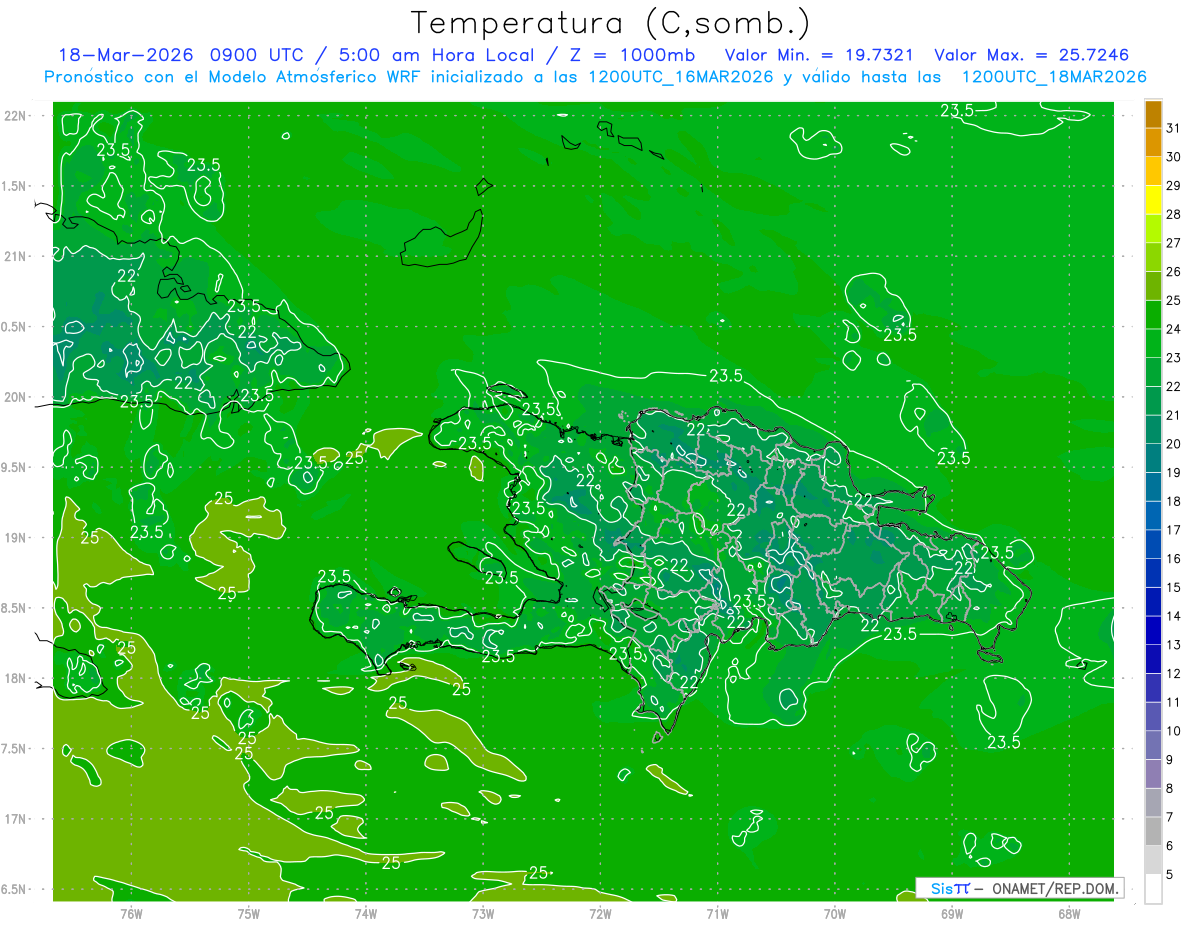Click the "73W" longitude axis label

pyautogui.click(x=483, y=913)
